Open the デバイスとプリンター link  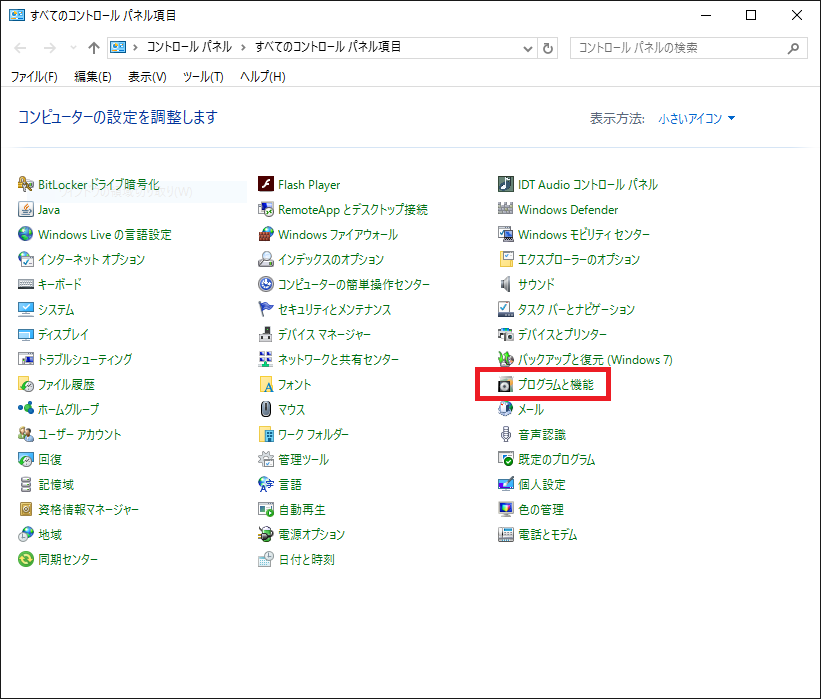[x=562, y=335]
